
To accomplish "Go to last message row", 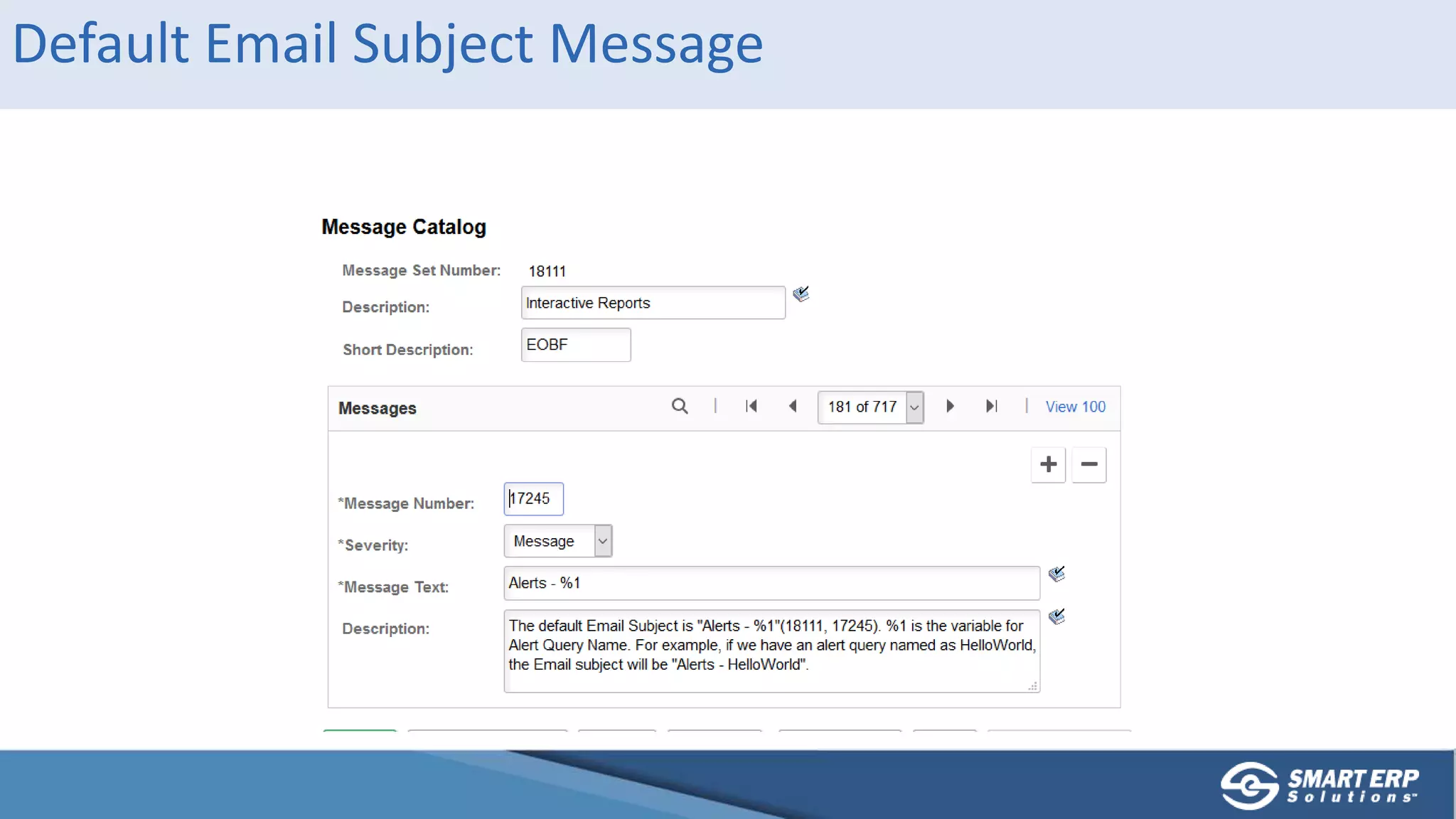I will [x=992, y=406].
